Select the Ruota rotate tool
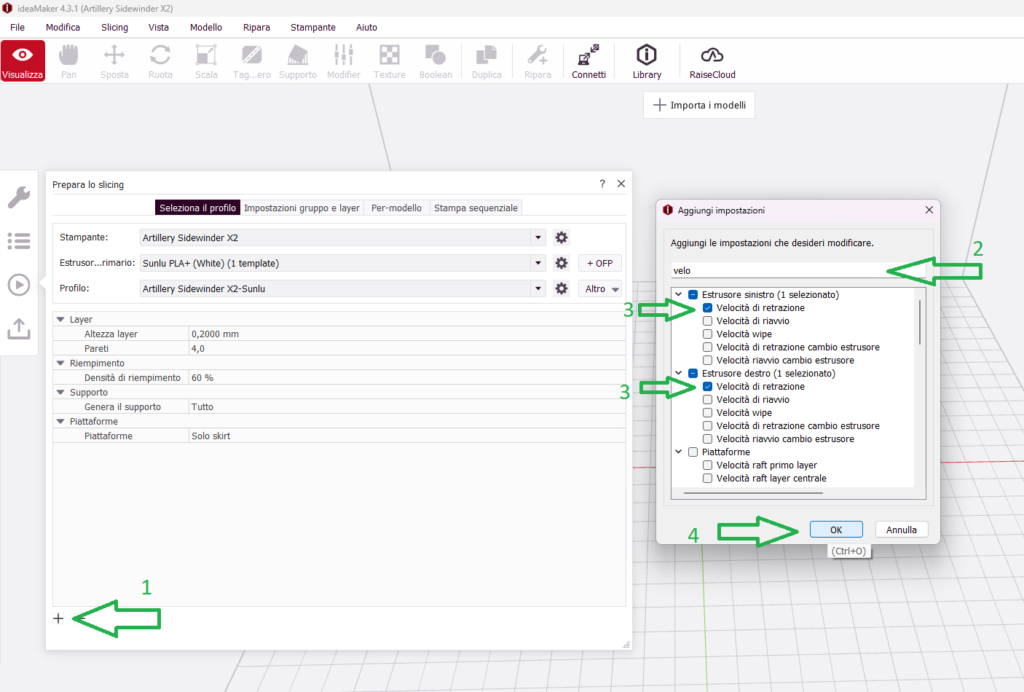The image size is (1024, 692). (x=160, y=61)
